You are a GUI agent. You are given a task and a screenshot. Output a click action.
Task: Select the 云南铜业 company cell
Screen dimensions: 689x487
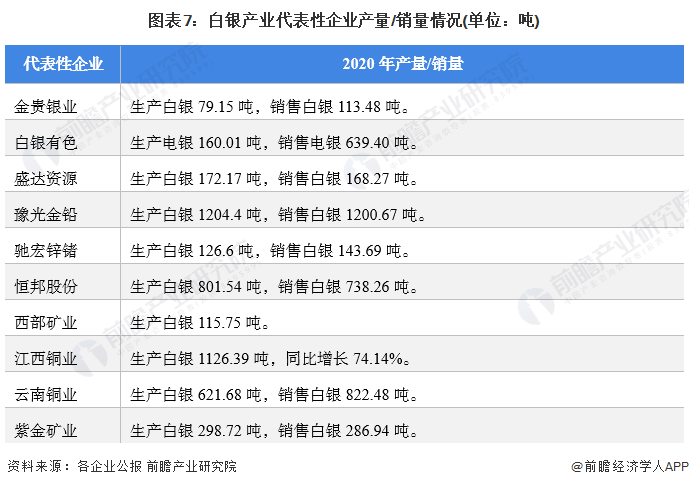(x=48, y=394)
